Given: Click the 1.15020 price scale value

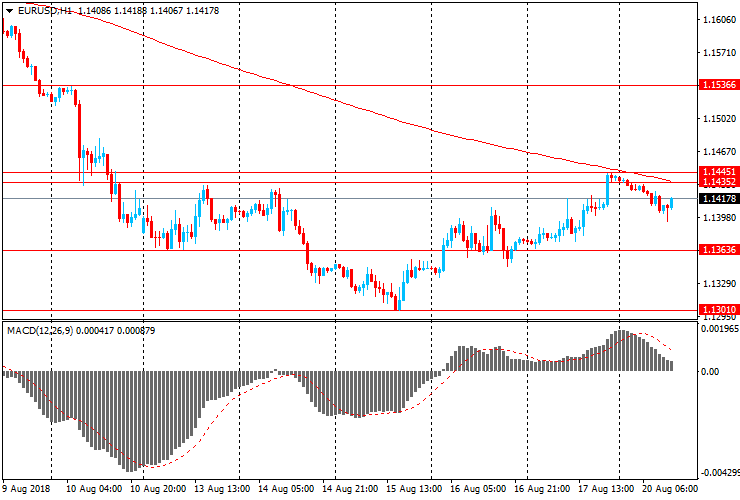Looking at the screenshot, I should click(719, 119).
